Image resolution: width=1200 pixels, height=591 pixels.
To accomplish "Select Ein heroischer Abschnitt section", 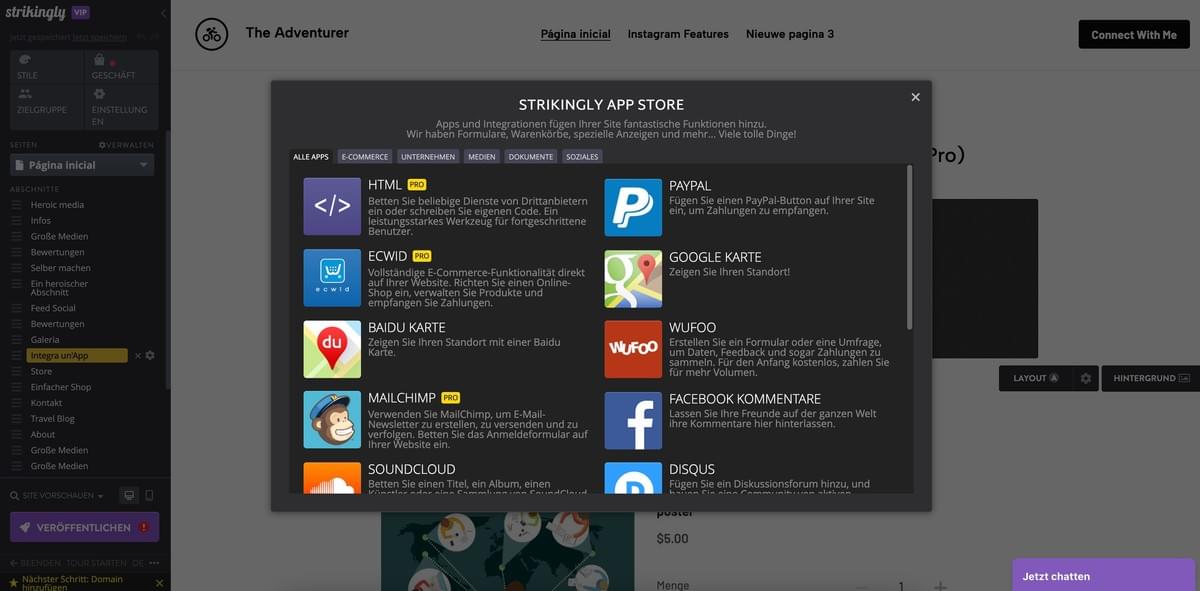I will tap(60, 288).
